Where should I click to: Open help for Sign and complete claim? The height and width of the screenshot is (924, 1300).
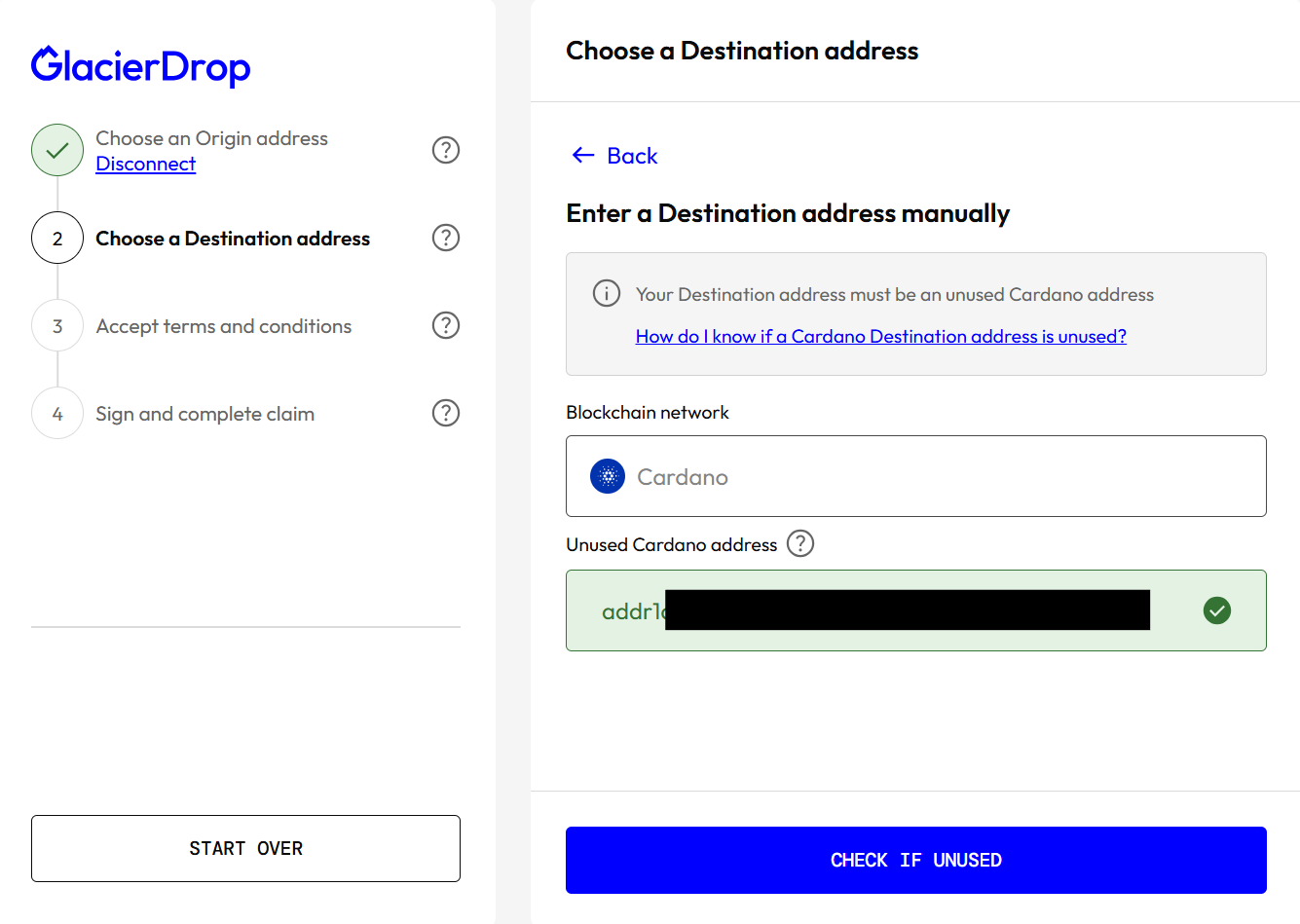(446, 413)
